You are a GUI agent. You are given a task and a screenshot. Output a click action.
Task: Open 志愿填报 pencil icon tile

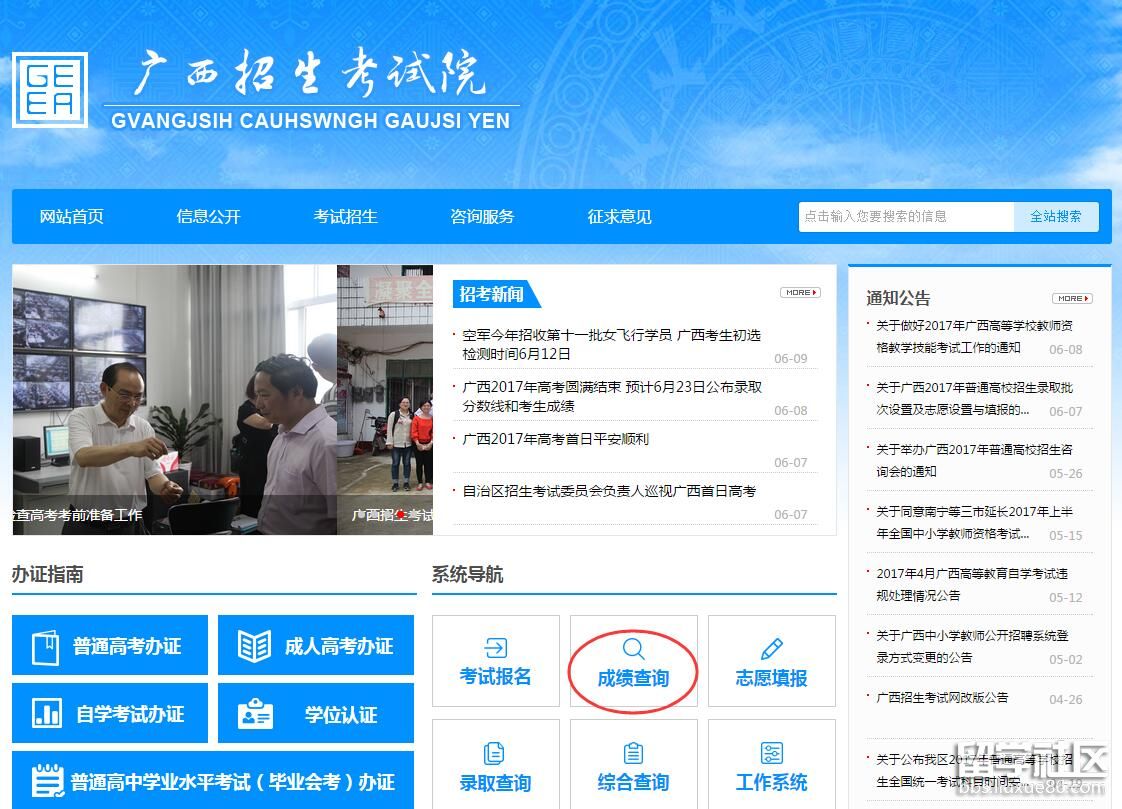pos(771,649)
